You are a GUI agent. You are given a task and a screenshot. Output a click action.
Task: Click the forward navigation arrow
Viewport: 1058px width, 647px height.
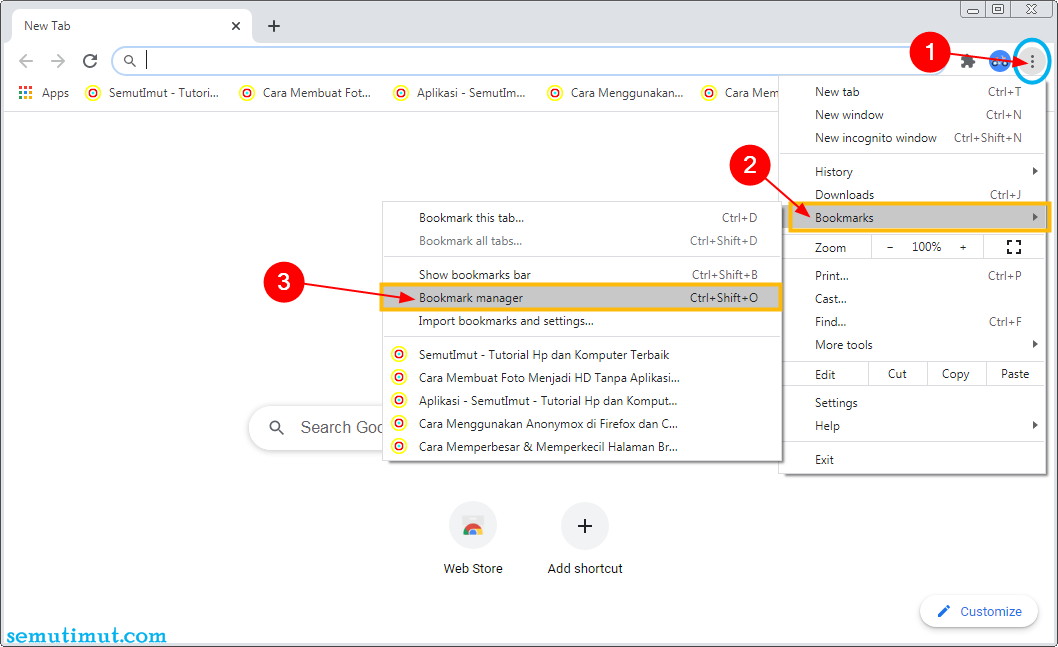click(58, 60)
